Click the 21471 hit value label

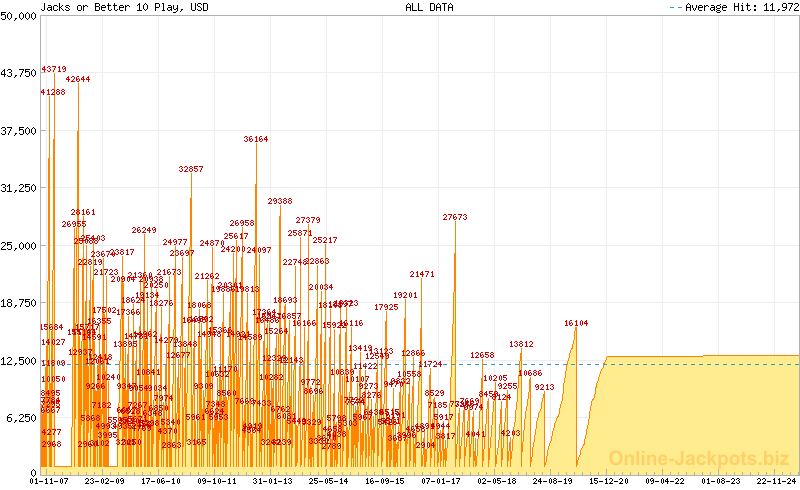click(x=422, y=274)
